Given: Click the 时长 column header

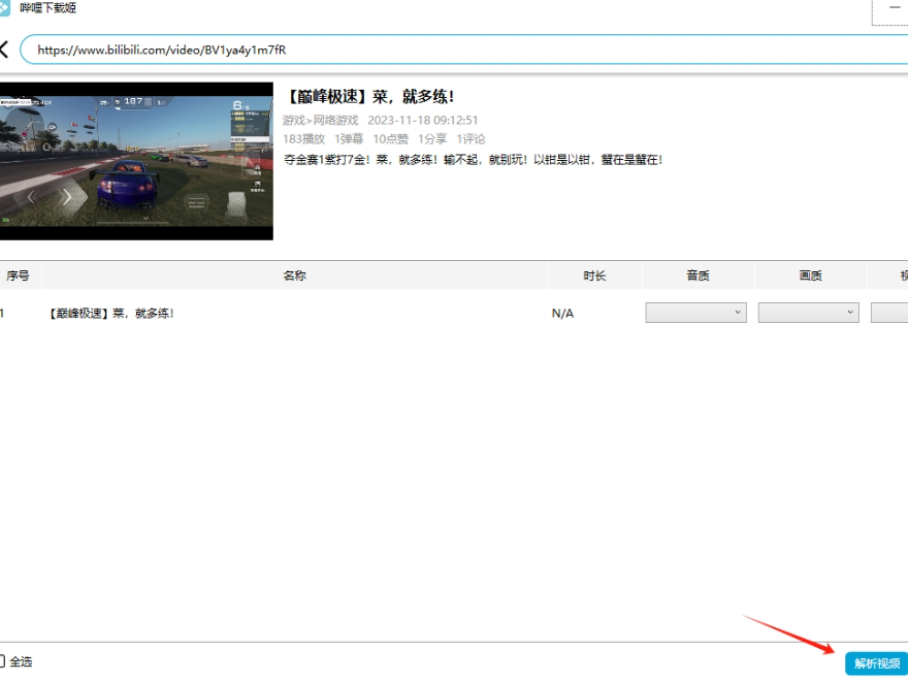Looking at the screenshot, I should (595, 276).
